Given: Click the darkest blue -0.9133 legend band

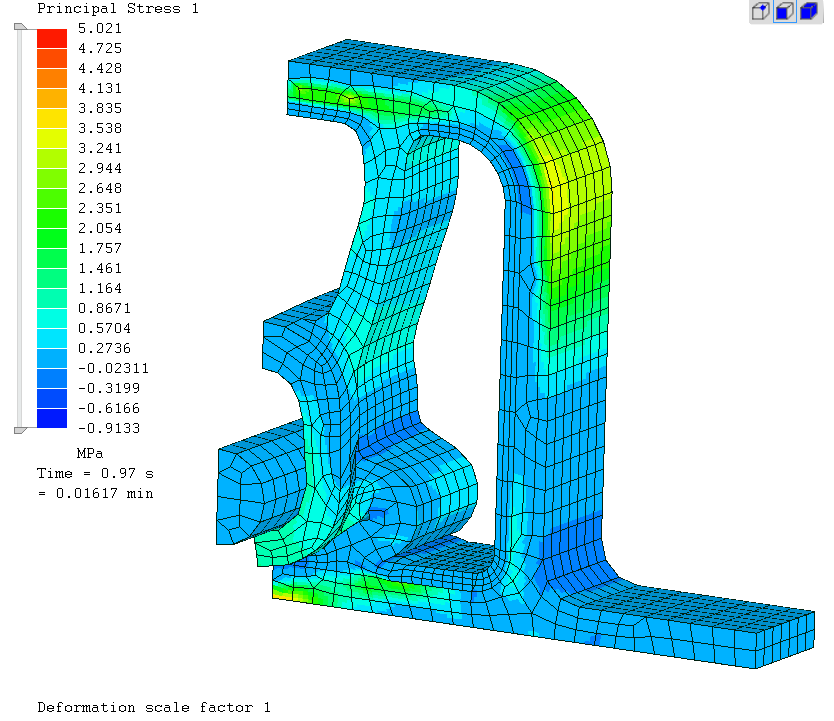Looking at the screenshot, I should click(51, 418).
